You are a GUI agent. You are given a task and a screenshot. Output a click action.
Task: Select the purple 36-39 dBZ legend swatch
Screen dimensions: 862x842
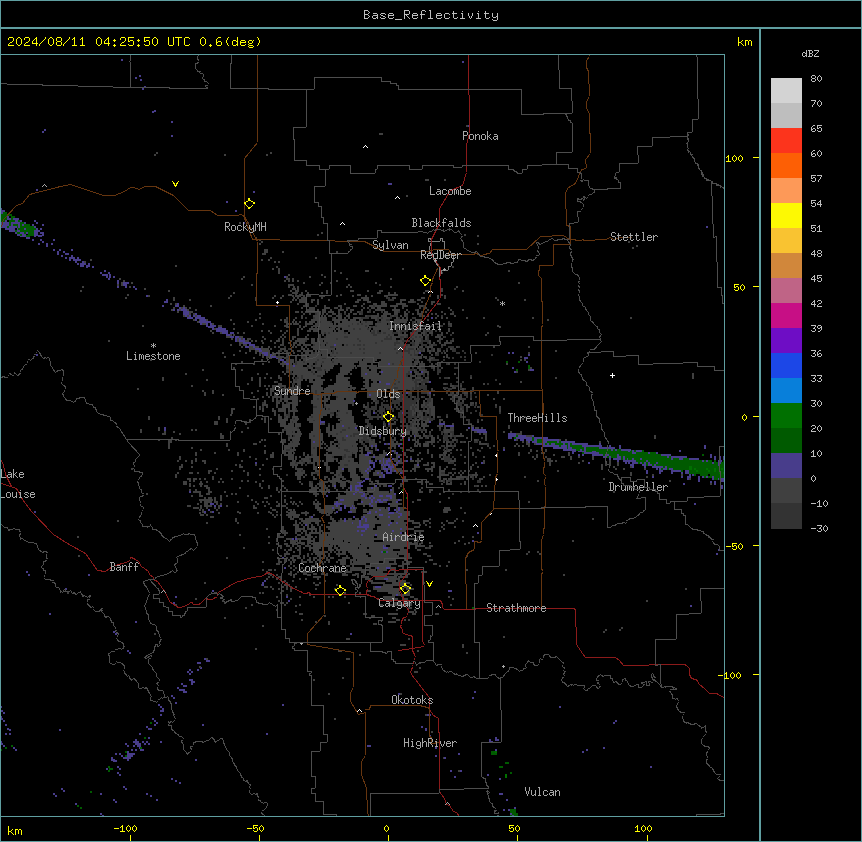[x=786, y=340]
